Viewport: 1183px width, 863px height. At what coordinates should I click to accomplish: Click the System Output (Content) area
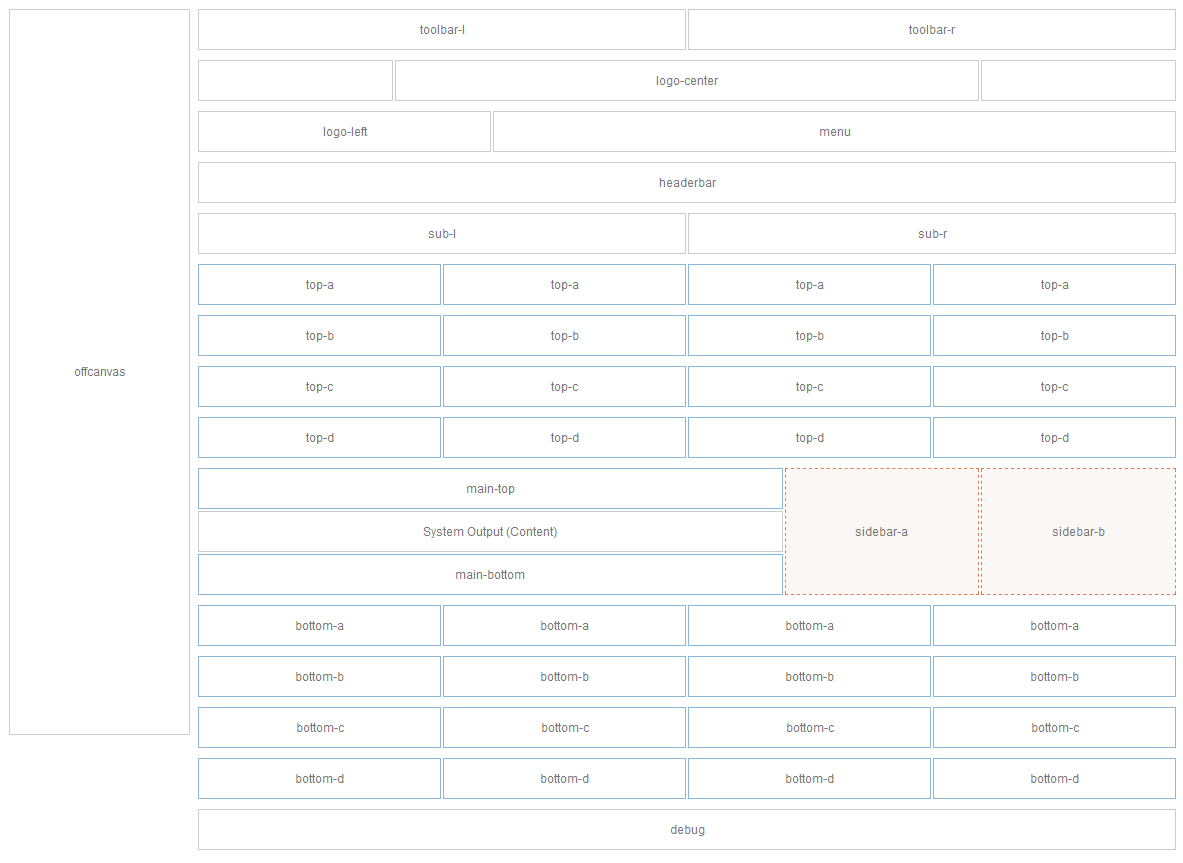coord(490,531)
